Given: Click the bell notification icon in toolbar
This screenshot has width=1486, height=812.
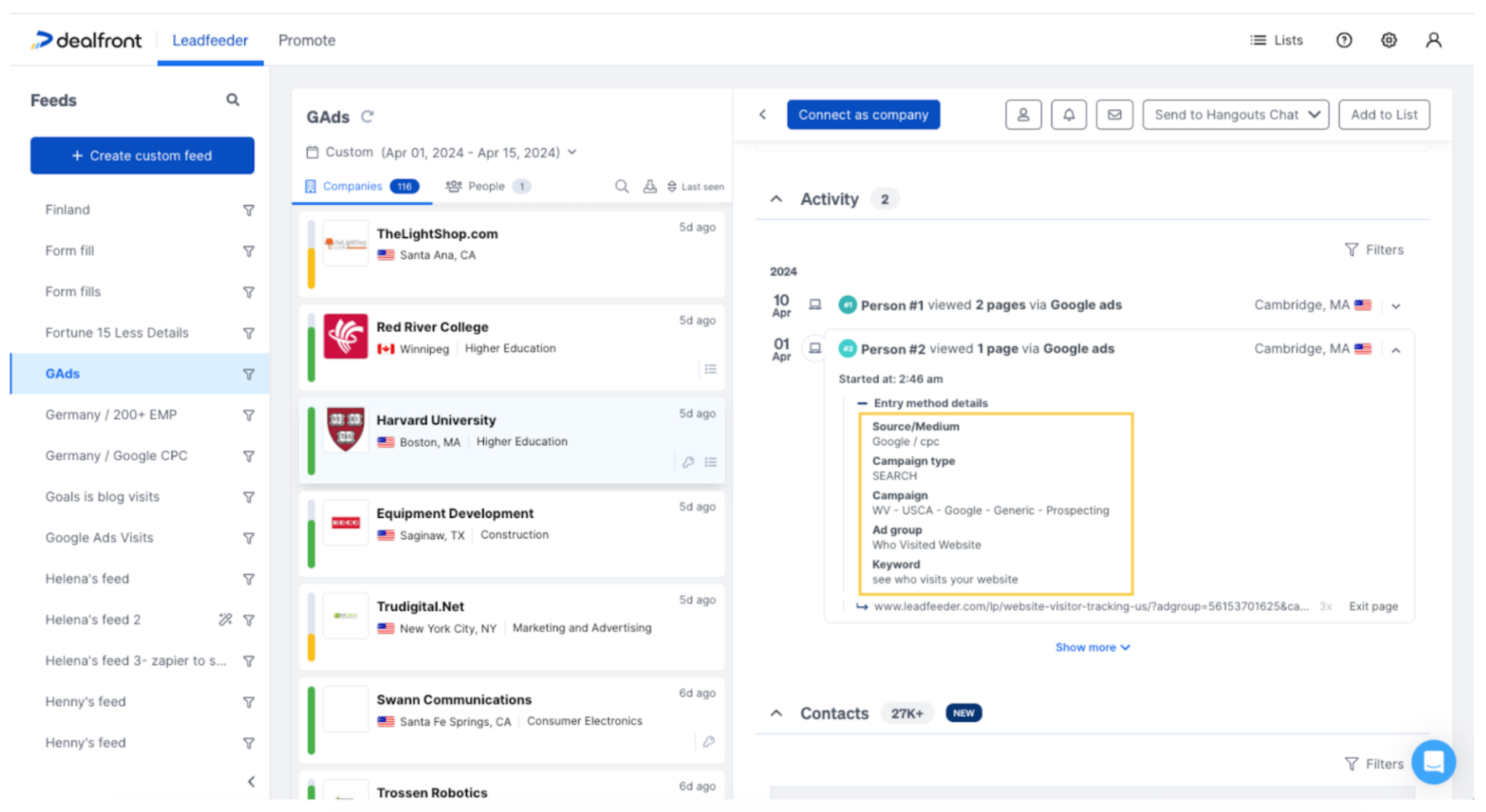Looking at the screenshot, I should (x=1068, y=114).
